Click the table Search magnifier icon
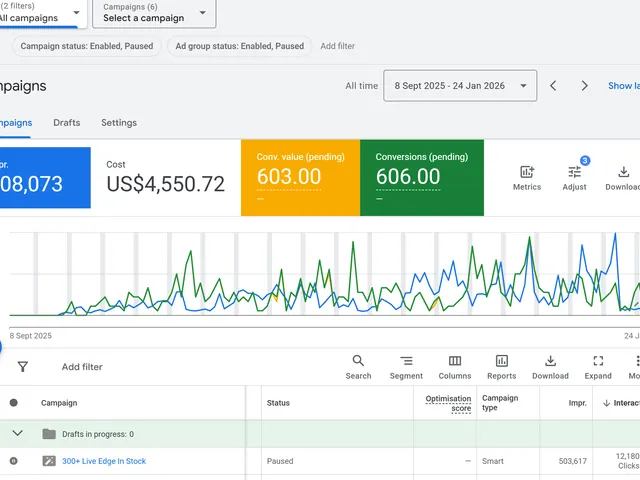Viewport: 640px width, 480px height. click(358, 360)
